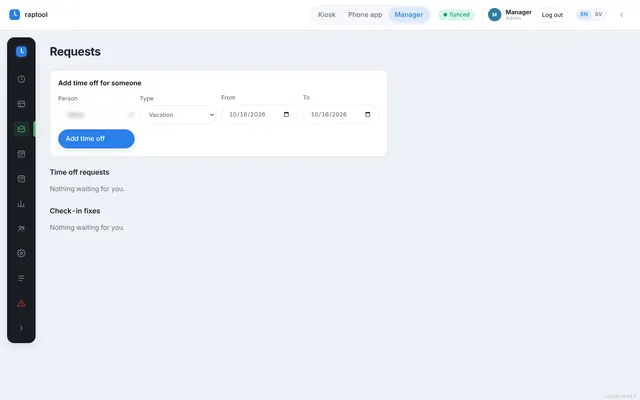Open the bar chart reports icon
The width and height of the screenshot is (640, 400).
point(21,204)
